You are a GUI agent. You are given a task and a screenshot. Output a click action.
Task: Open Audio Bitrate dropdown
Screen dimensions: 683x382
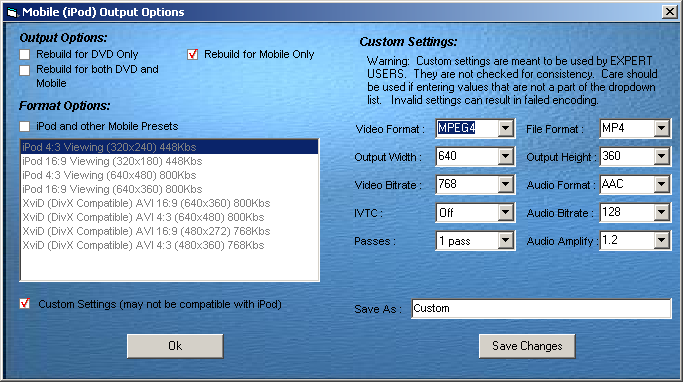662,213
